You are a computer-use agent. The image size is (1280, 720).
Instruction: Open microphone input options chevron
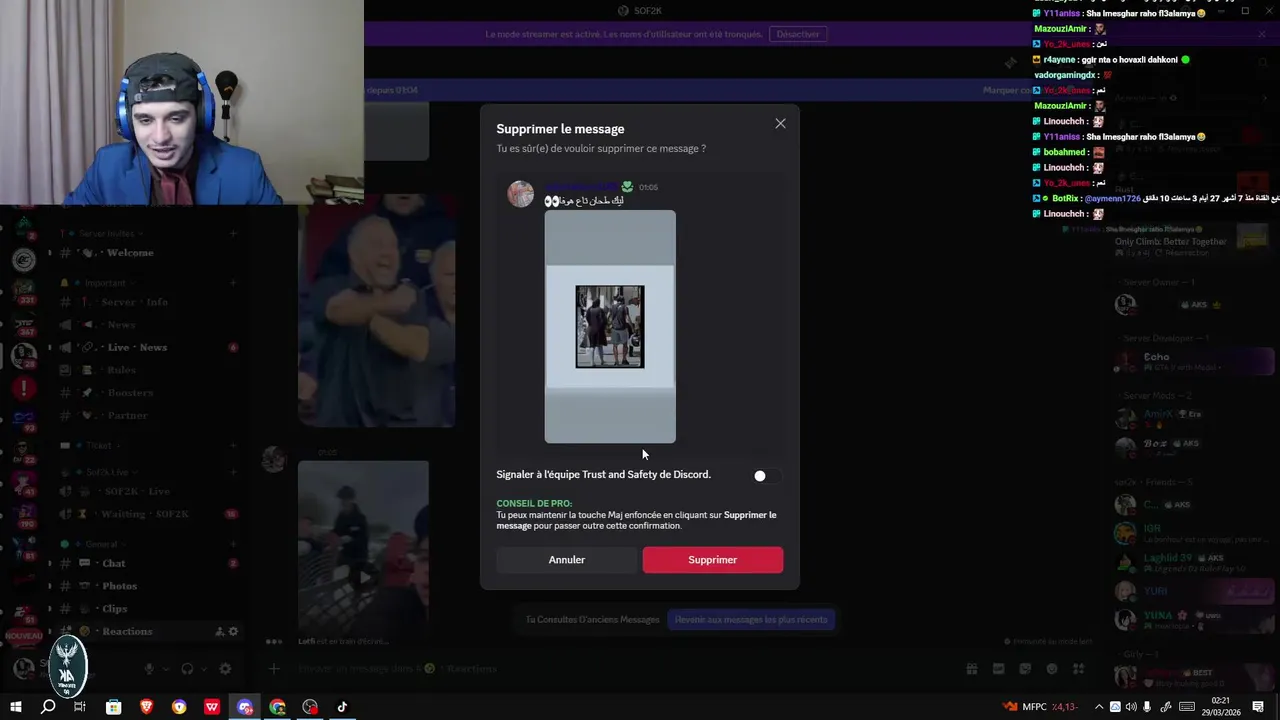pos(164,669)
